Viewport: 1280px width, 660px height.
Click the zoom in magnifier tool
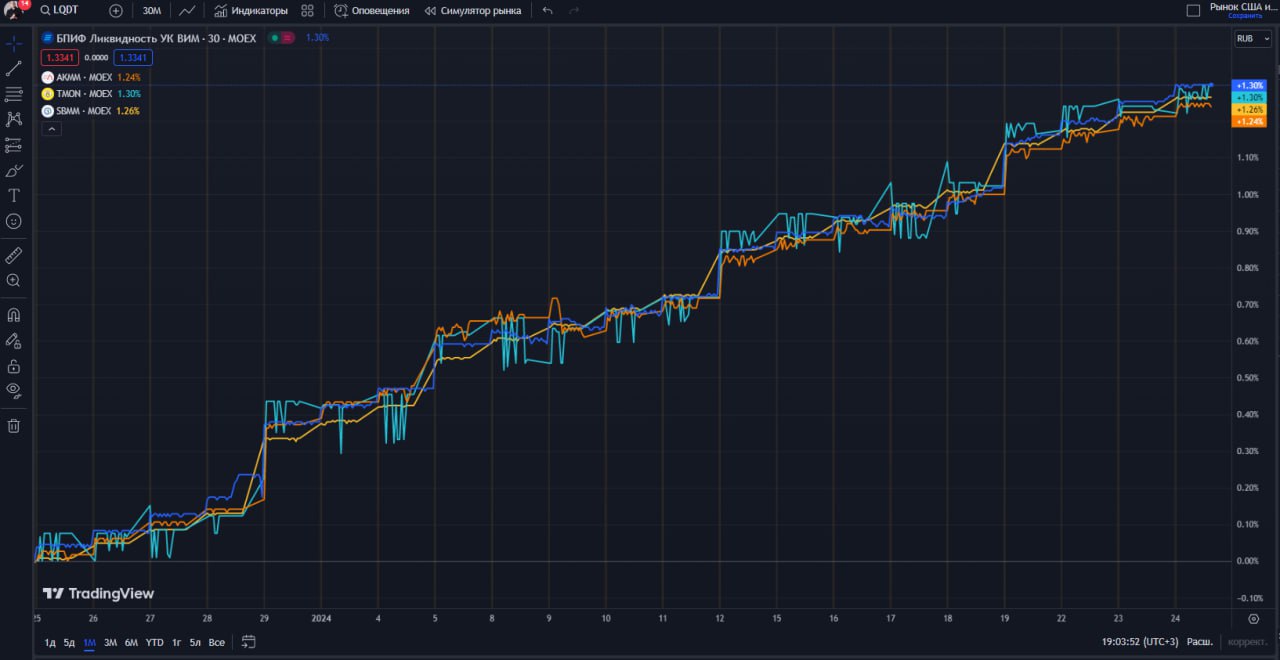pyautogui.click(x=14, y=281)
